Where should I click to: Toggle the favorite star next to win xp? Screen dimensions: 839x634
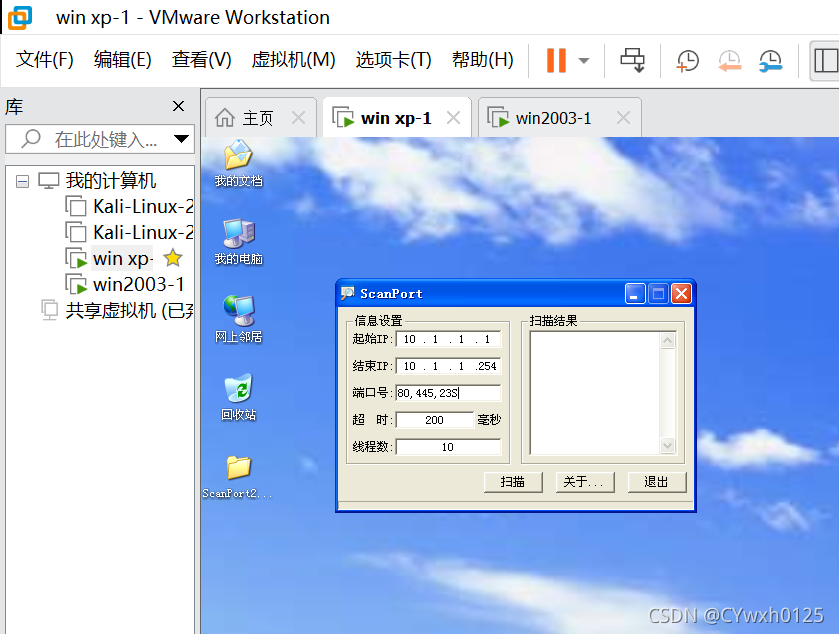[x=173, y=258]
